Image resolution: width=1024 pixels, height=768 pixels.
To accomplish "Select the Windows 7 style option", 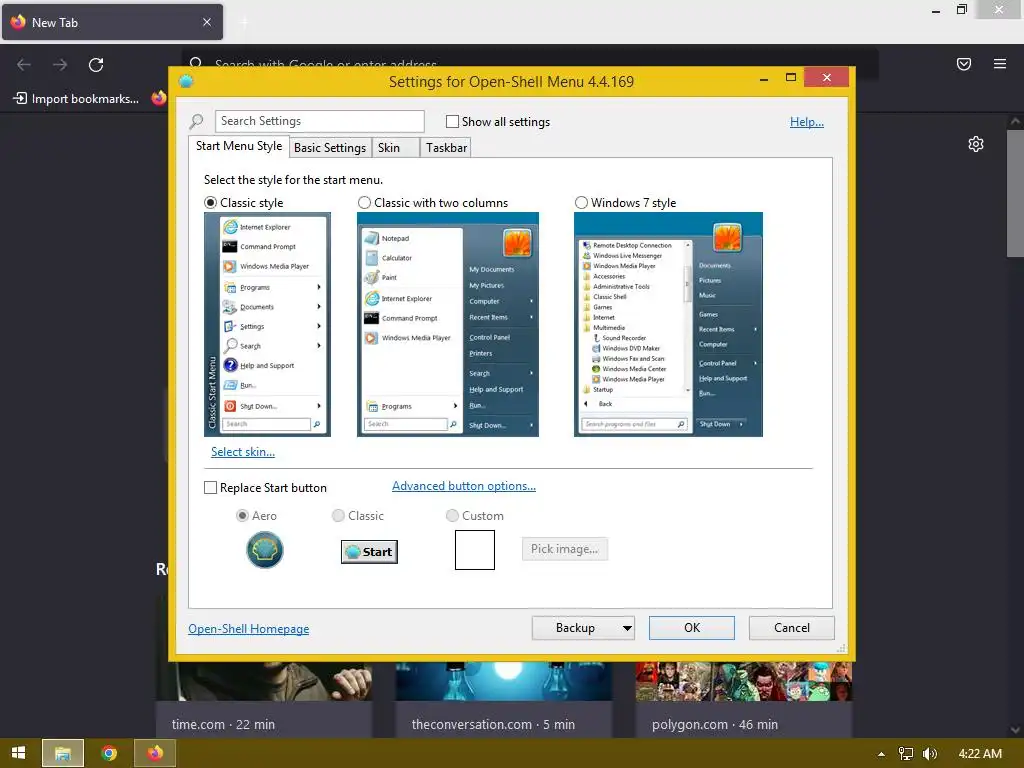I will click(x=581, y=203).
